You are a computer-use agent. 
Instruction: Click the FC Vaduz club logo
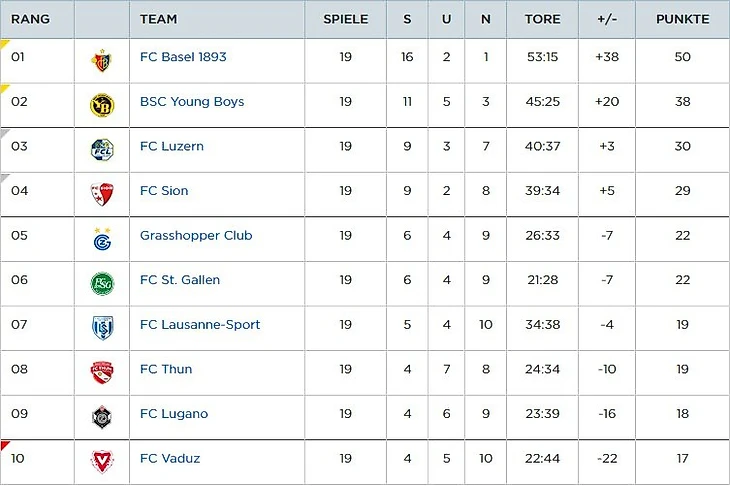click(x=102, y=460)
